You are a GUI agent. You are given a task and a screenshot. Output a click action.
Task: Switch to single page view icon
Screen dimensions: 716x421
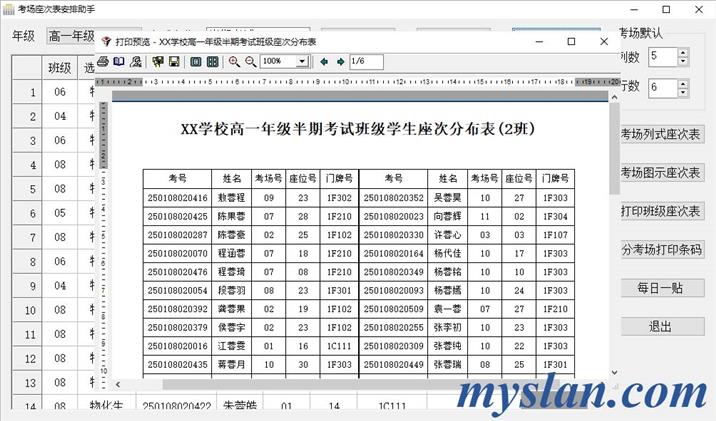coord(196,61)
